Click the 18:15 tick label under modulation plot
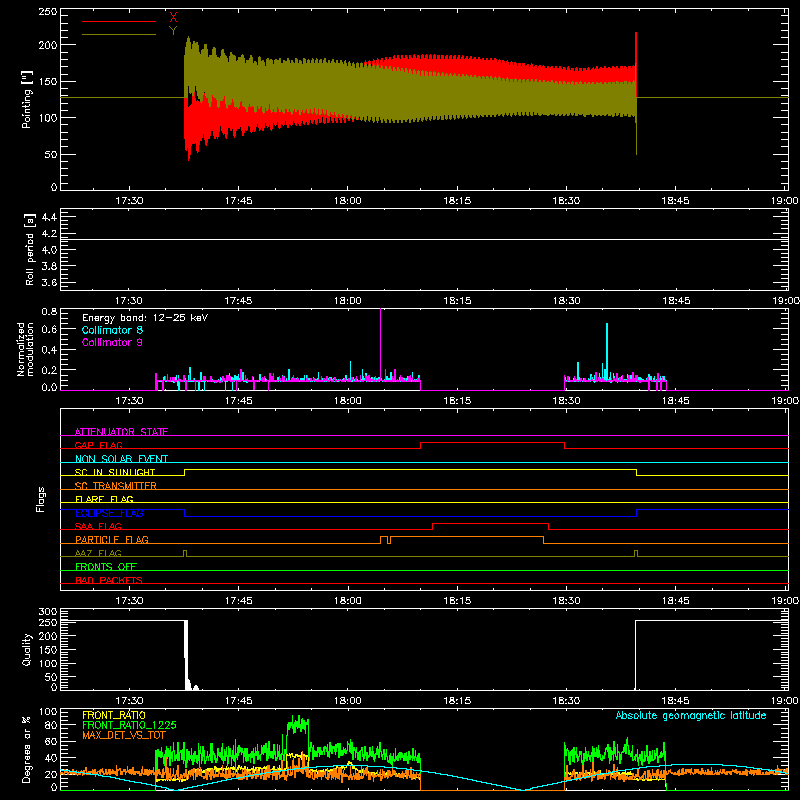This screenshot has width=800, height=800. pyautogui.click(x=457, y=401)
